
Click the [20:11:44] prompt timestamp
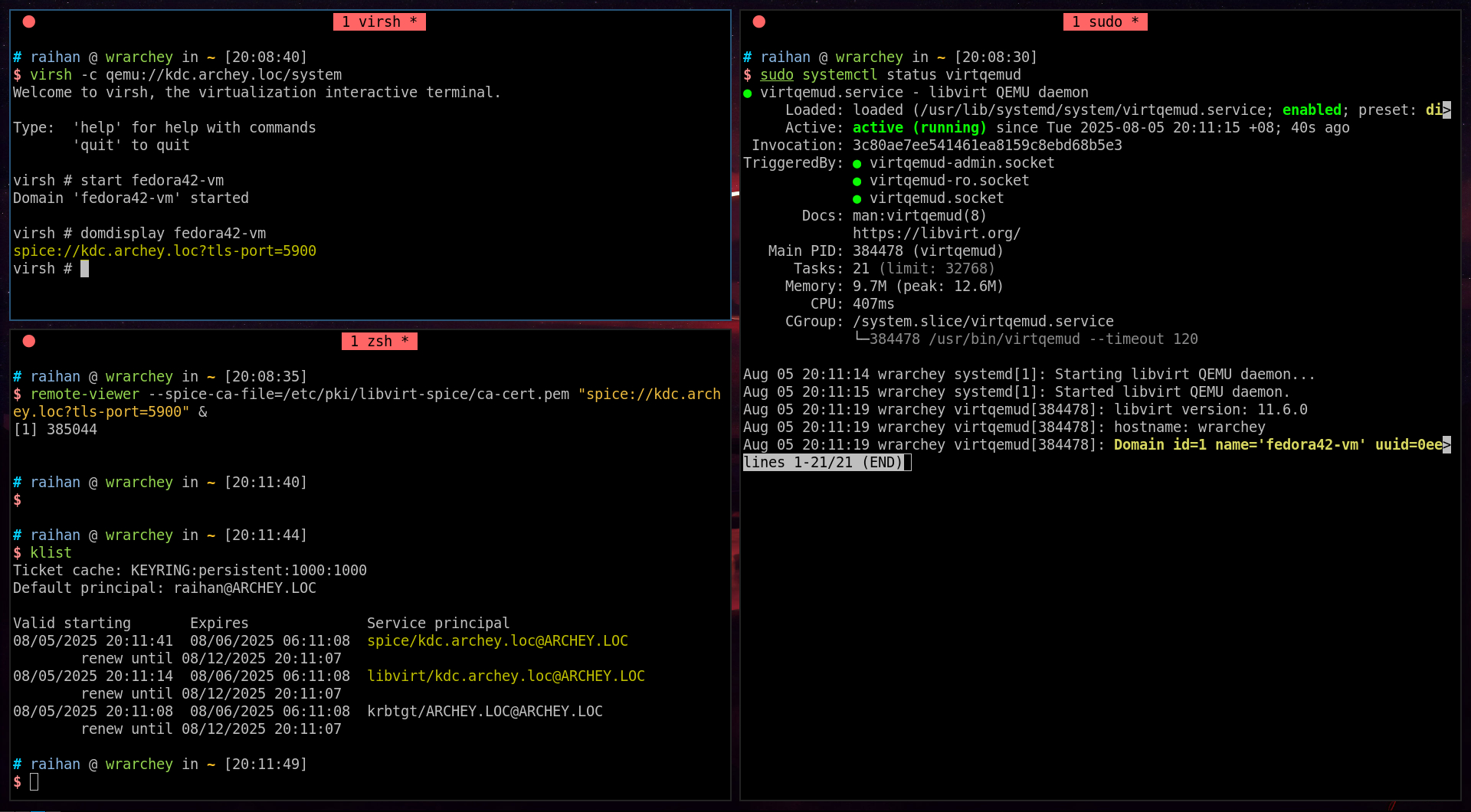(266, 535)
